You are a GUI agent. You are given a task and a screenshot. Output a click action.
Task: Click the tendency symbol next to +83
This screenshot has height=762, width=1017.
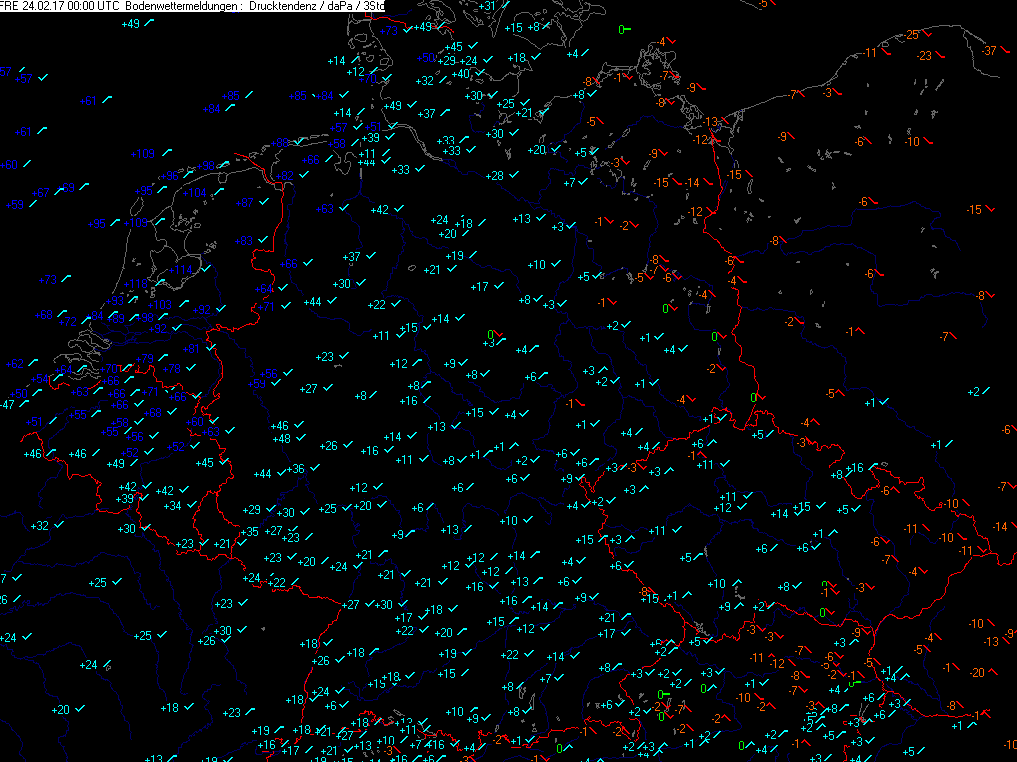pos(264,240)
